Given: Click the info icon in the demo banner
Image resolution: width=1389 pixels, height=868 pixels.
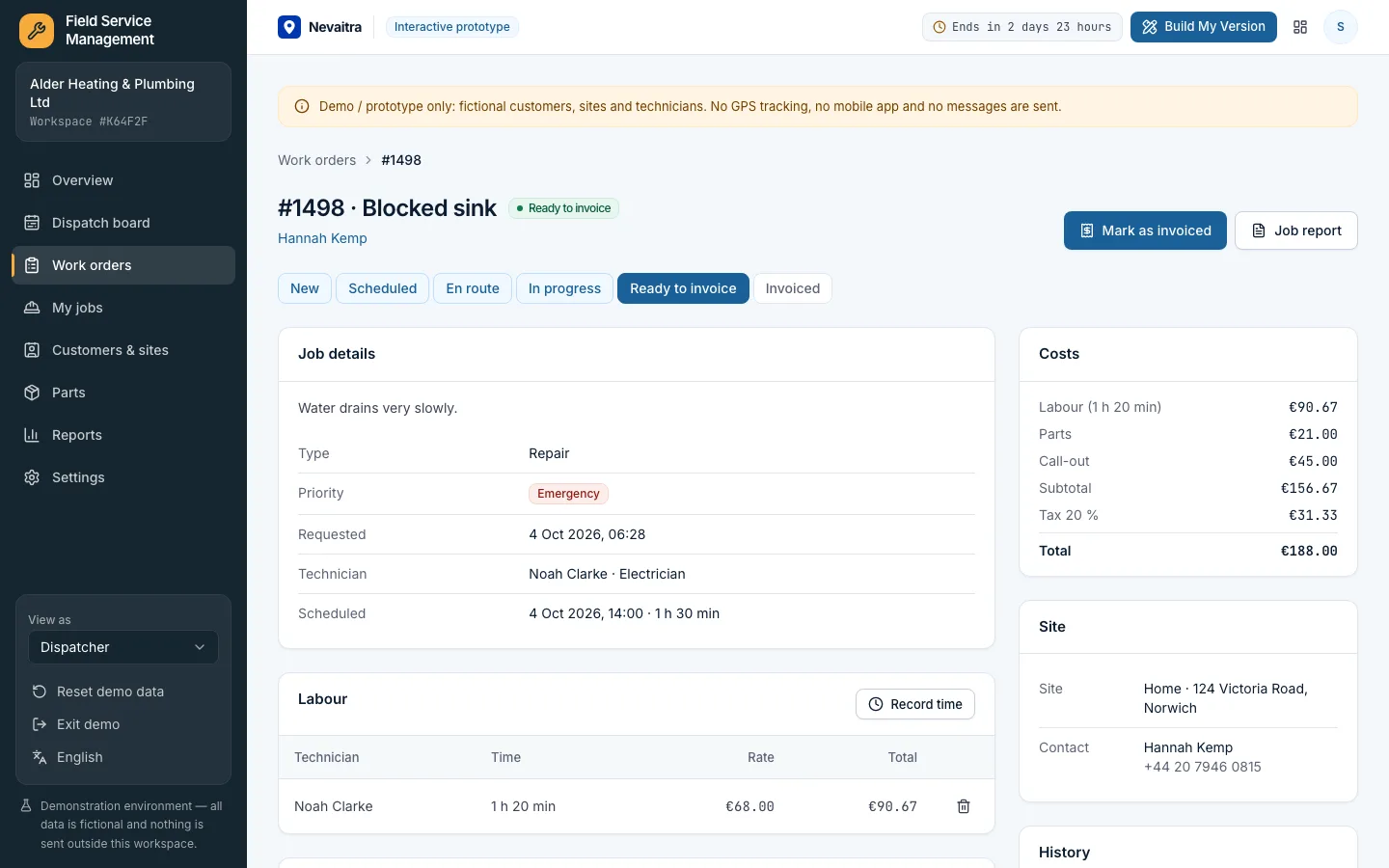Looking at the screenshot, I should tap(302, 106).
